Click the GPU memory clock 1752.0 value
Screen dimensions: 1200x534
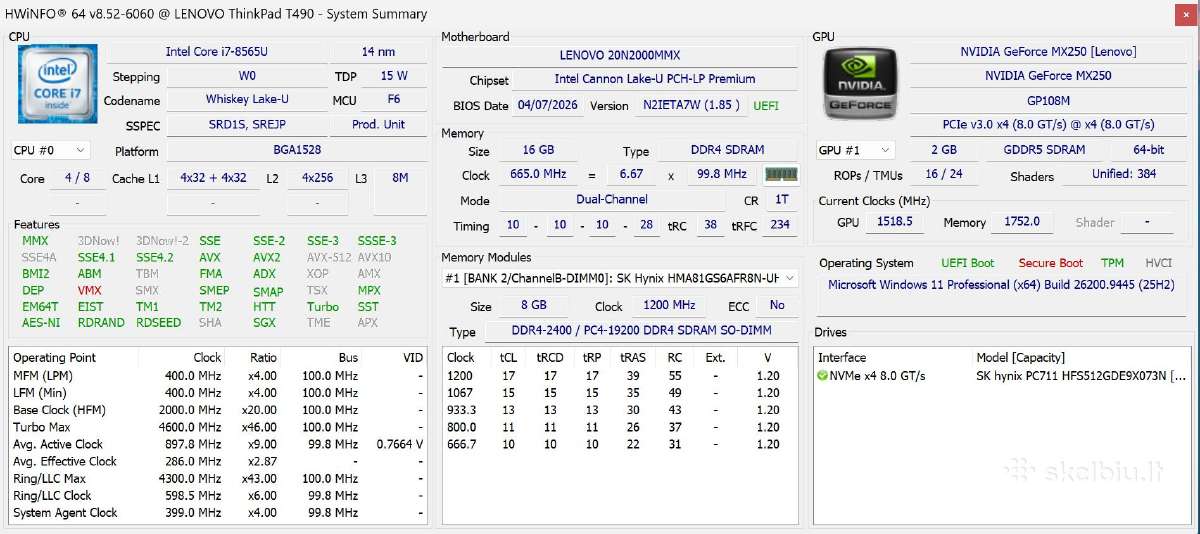[1020, 221]
